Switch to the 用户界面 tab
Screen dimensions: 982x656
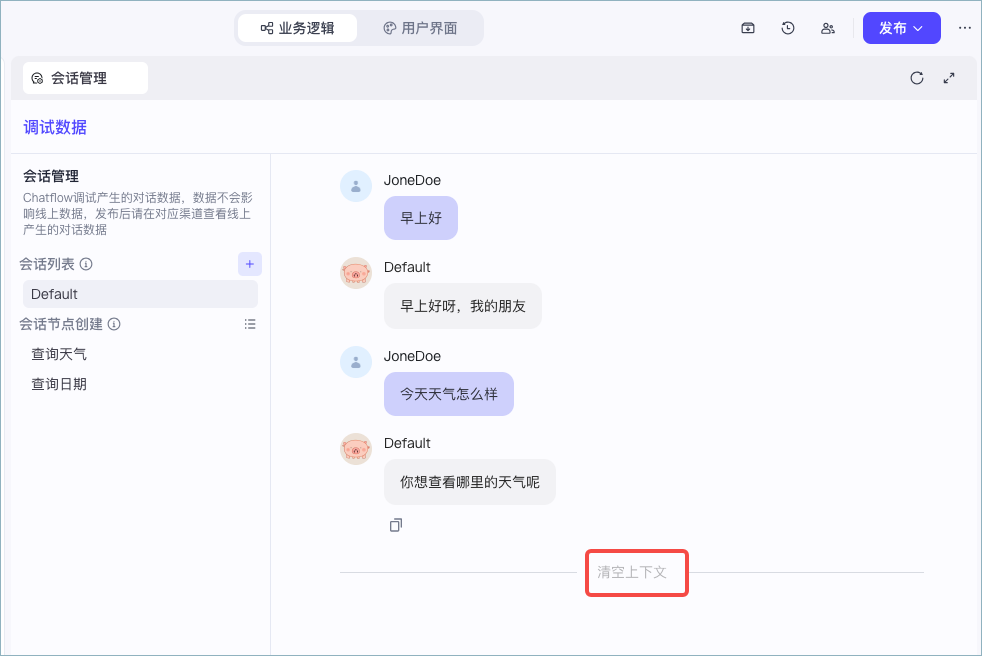pos(420,28)
